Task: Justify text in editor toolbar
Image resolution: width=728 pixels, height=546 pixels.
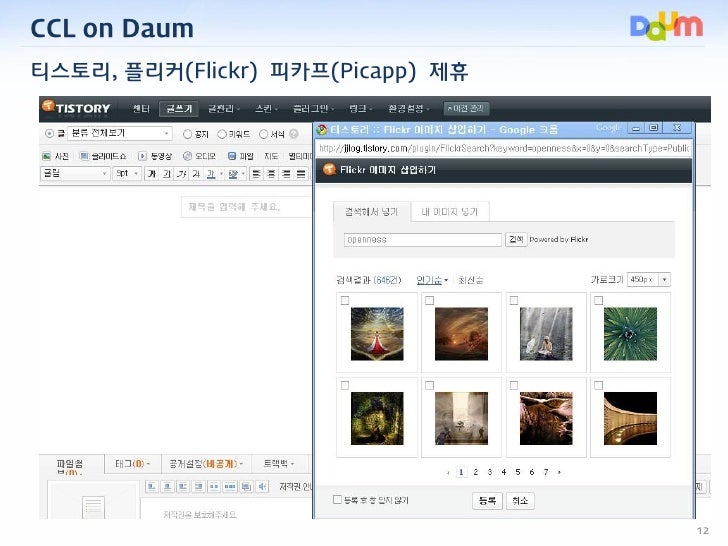Action: pos(301,174)
